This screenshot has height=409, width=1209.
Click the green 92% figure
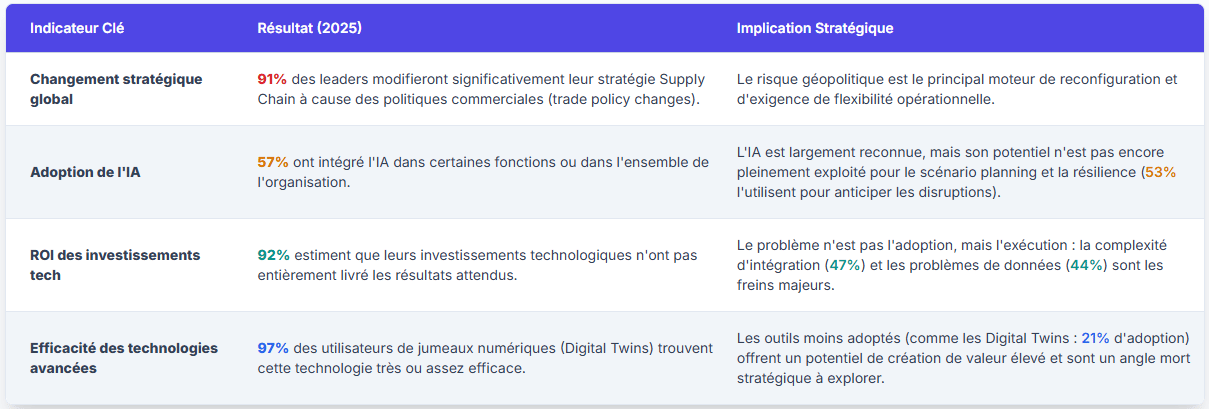click(273, 255)
